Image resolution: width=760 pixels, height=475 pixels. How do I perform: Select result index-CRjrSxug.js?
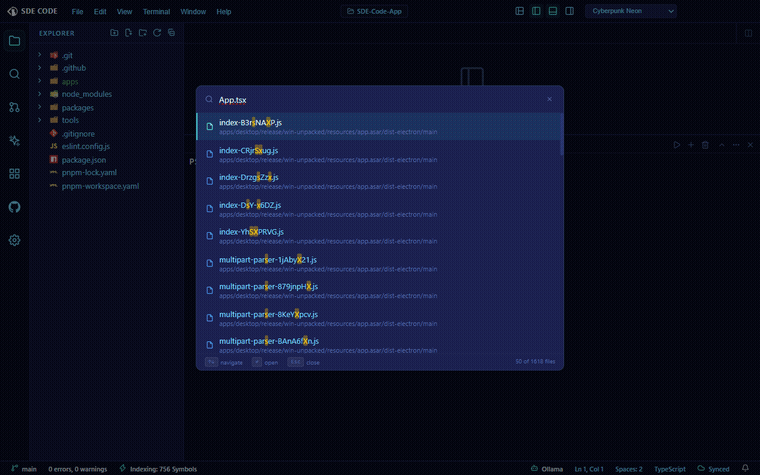[x=378, y=154]
